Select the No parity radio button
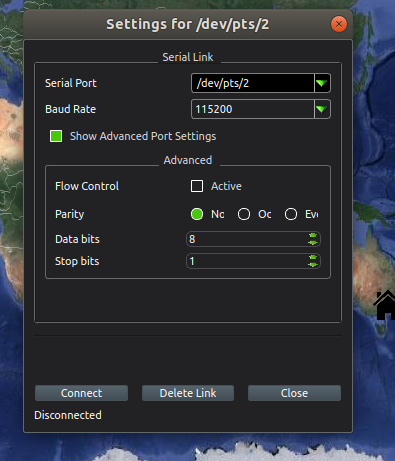The image size is (395, 461). pos(197,214)
